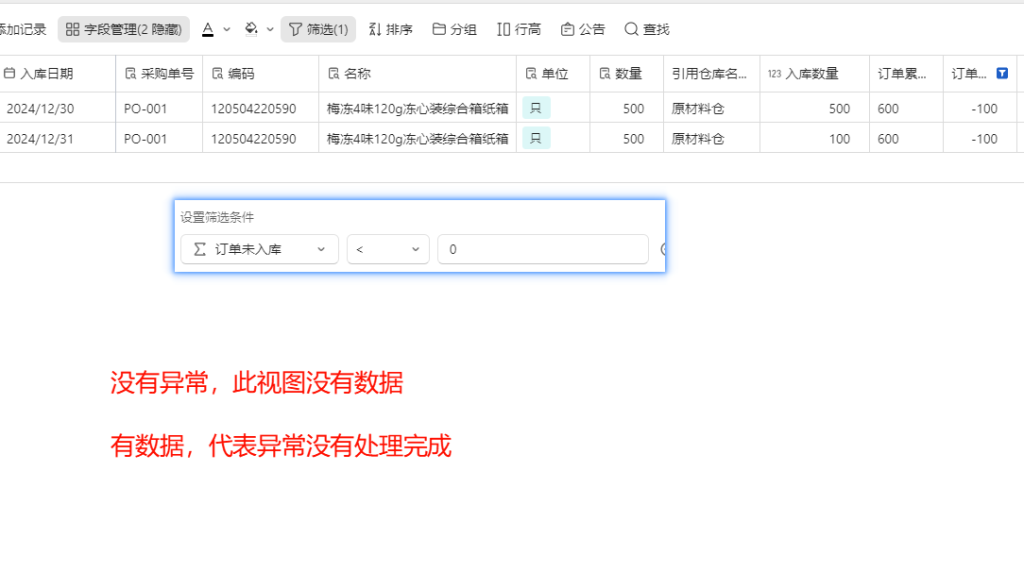Click the fill color bucket icon
This screenshot has height=572, width=1024.
click(251, 29)
